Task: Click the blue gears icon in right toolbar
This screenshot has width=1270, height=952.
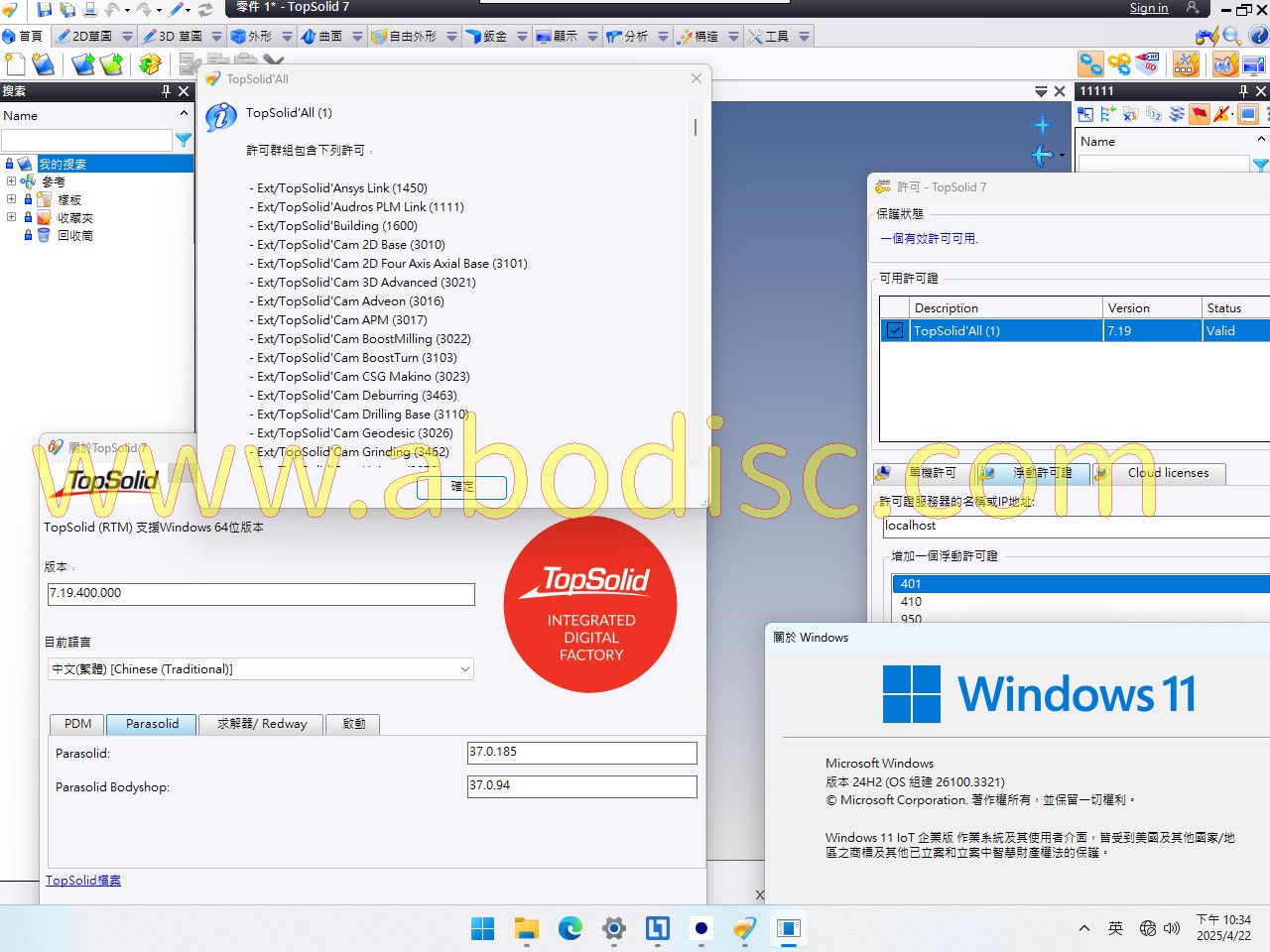Action: [1090, 64]
